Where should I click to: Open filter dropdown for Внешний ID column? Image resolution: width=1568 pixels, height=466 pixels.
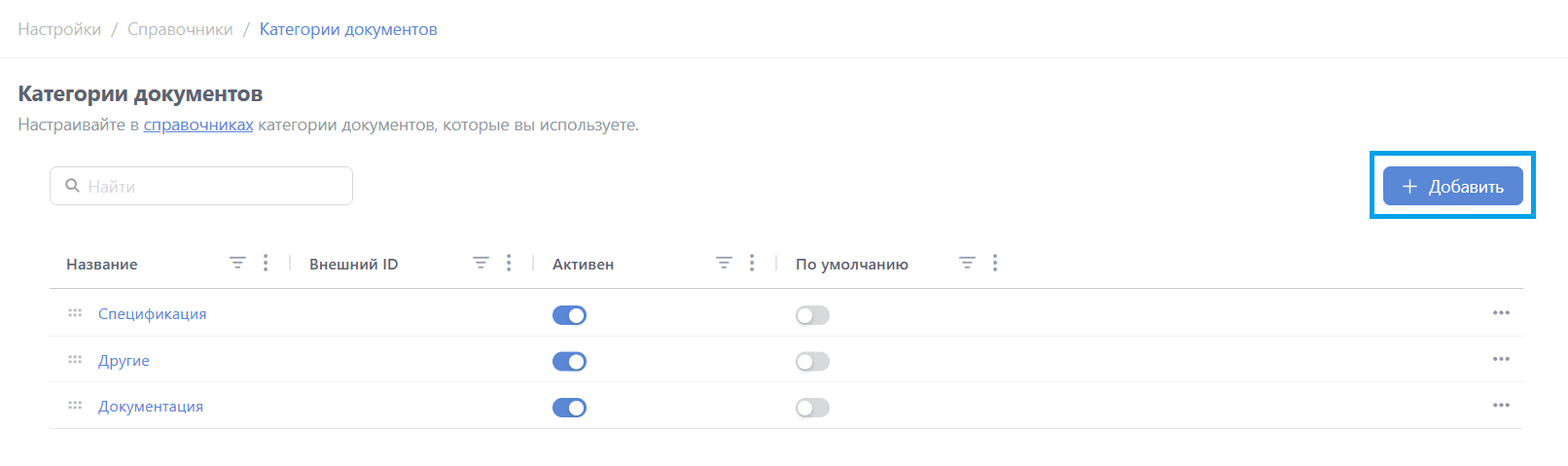pos(481,264)
